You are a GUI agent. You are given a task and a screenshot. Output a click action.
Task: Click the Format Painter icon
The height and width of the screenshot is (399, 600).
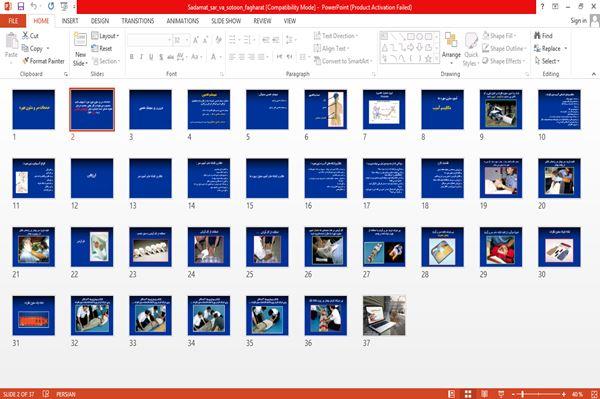(x=26, y=61)
